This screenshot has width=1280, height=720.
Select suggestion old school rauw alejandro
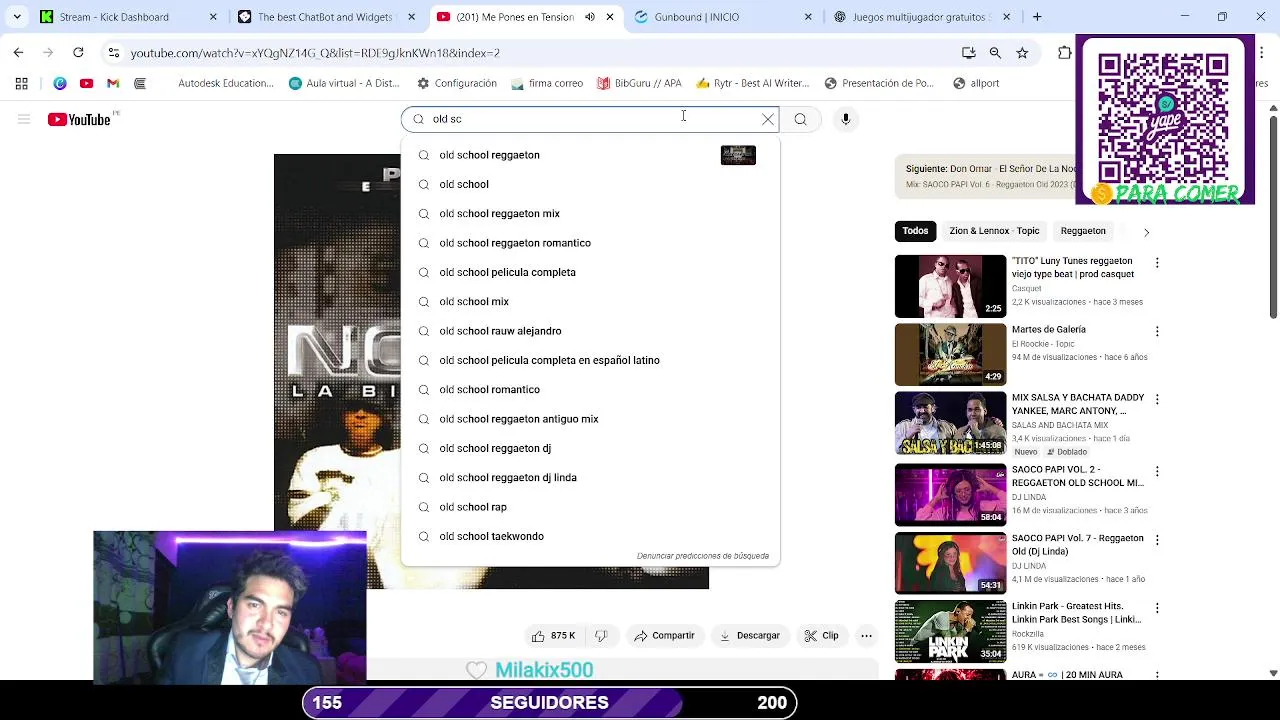590,331
